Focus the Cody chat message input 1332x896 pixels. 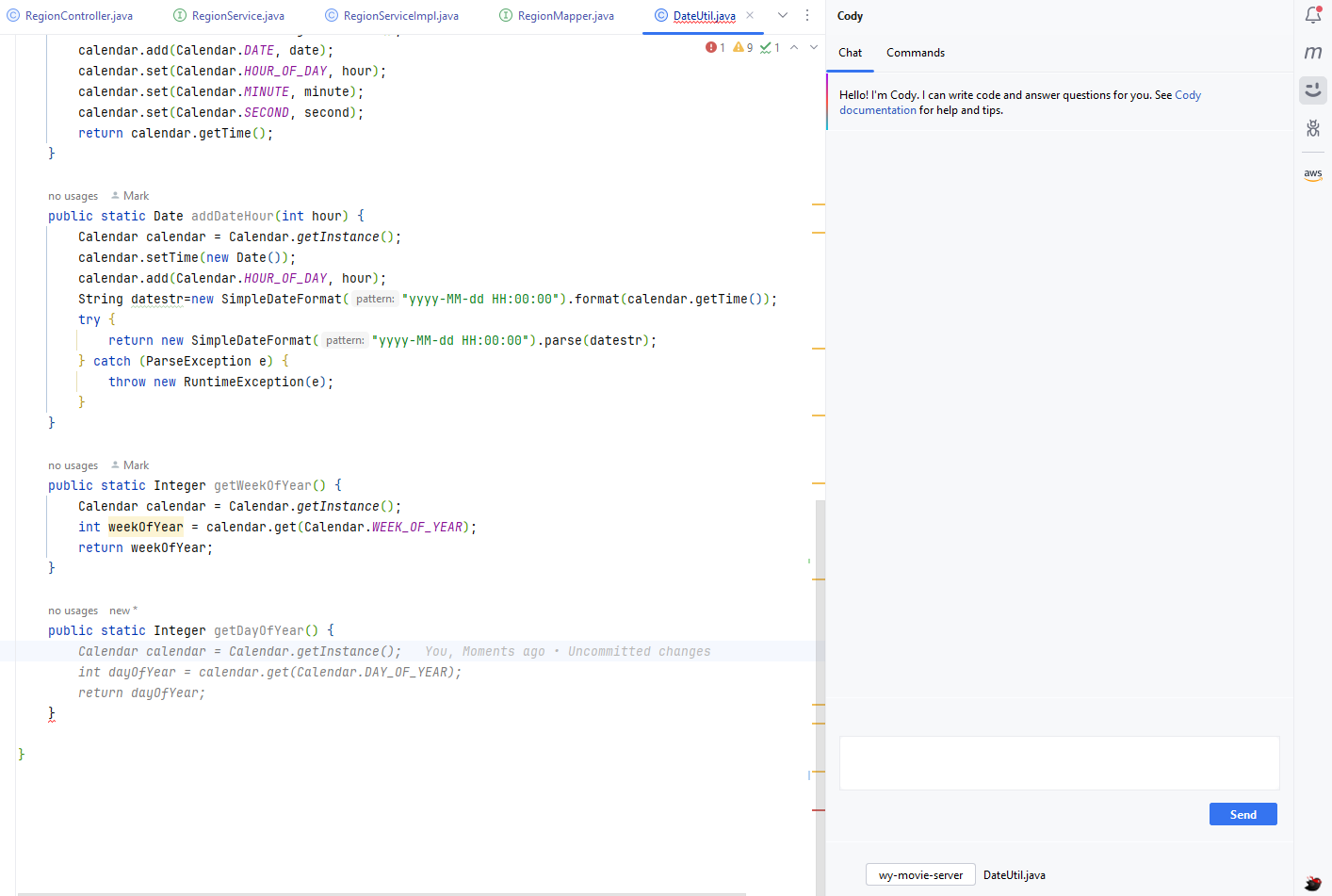[x=1059, y=763]
